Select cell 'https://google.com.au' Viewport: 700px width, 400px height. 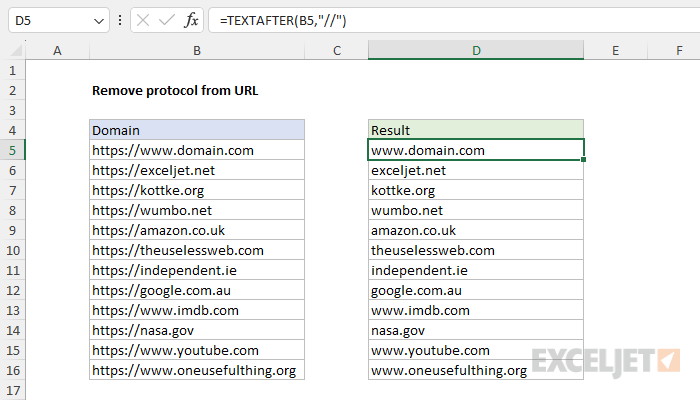197,290
